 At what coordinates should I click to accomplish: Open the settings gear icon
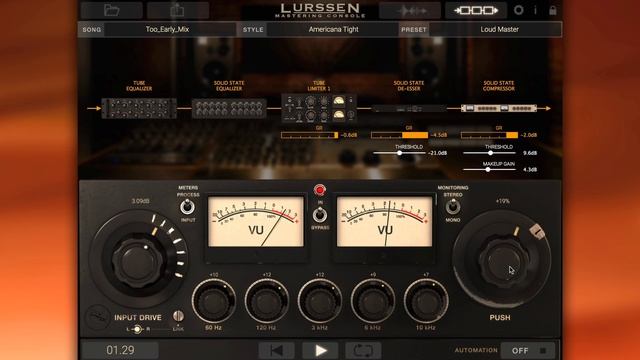[x=518, y=10]
